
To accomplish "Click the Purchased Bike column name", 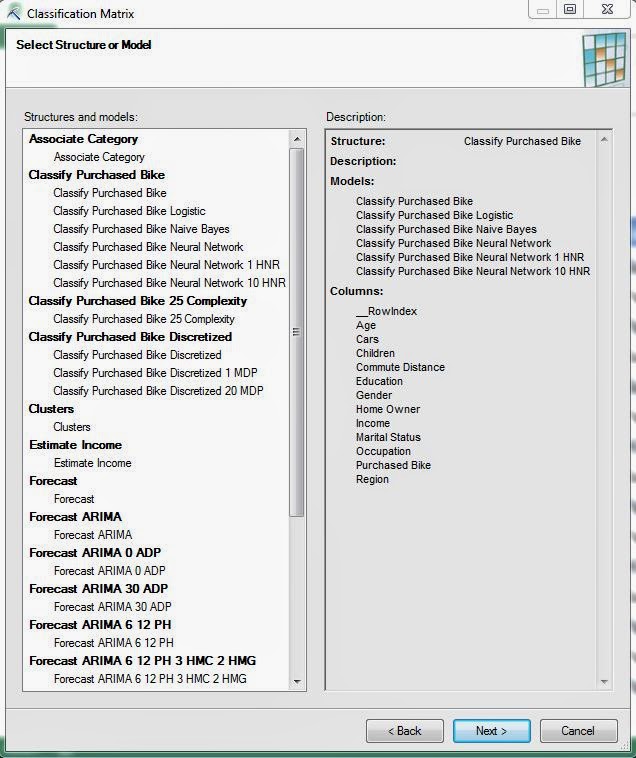I will pyautogui.click(x=393, y=466).
